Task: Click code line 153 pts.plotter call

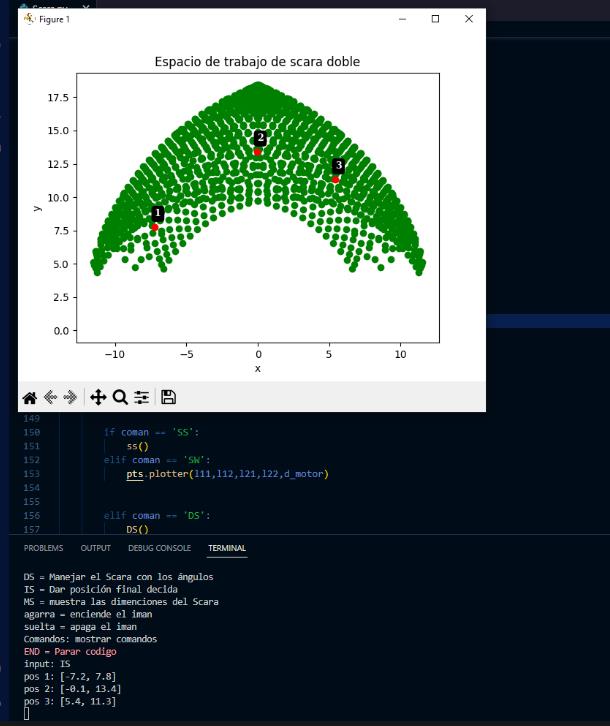Action: tap(227, 474)
